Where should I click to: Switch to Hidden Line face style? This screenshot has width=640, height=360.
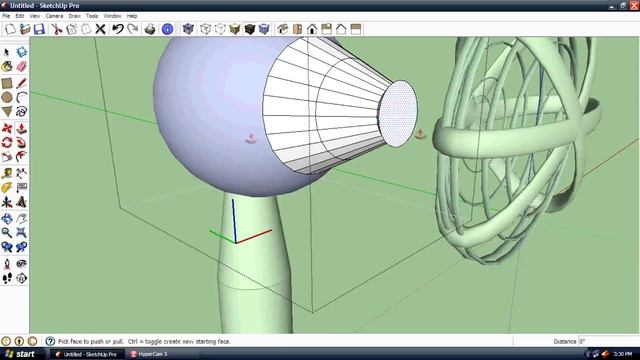220,29
